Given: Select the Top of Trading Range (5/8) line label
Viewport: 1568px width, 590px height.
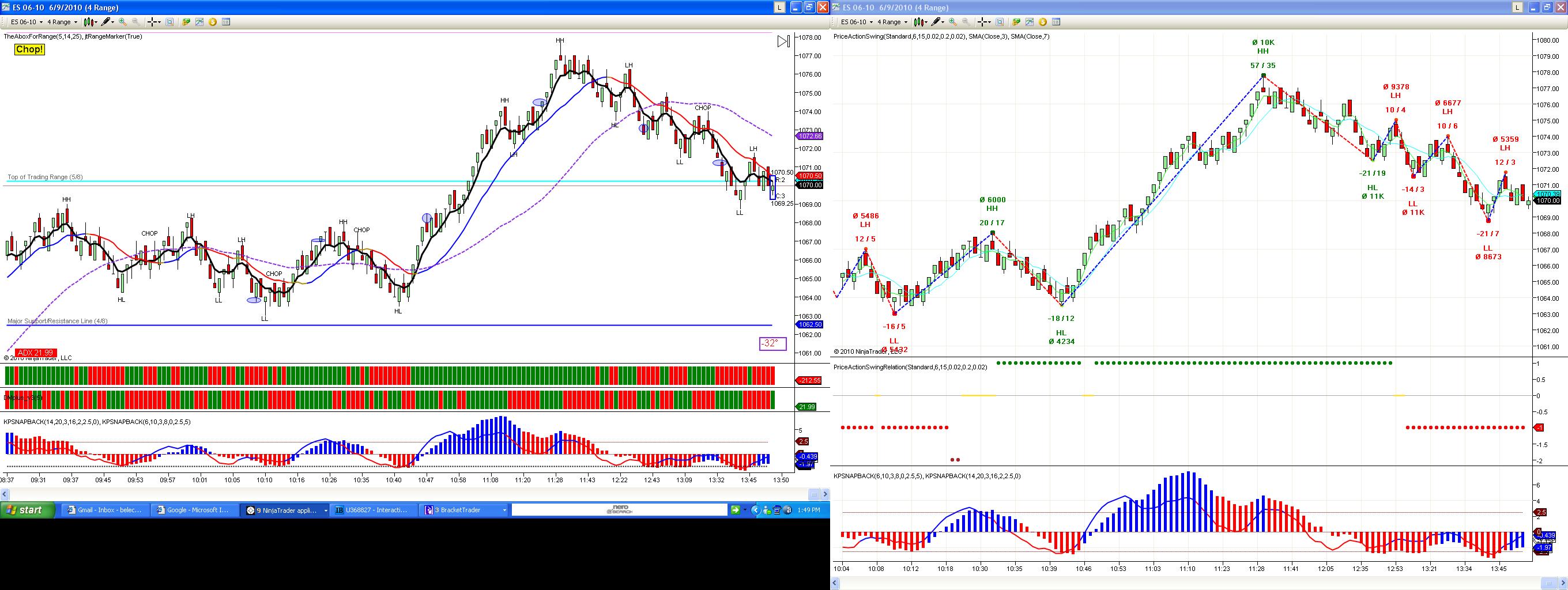Looking at the screenshot, I should click(45, 177).
